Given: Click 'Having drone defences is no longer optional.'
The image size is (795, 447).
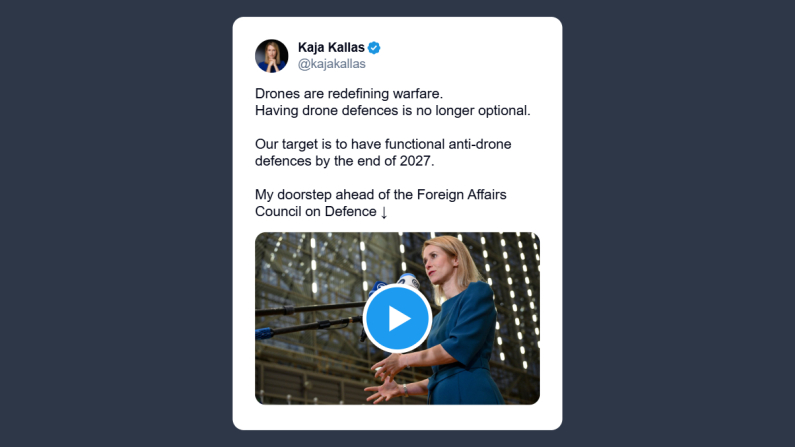Looking at the screenshot, I should coord(393,110).
